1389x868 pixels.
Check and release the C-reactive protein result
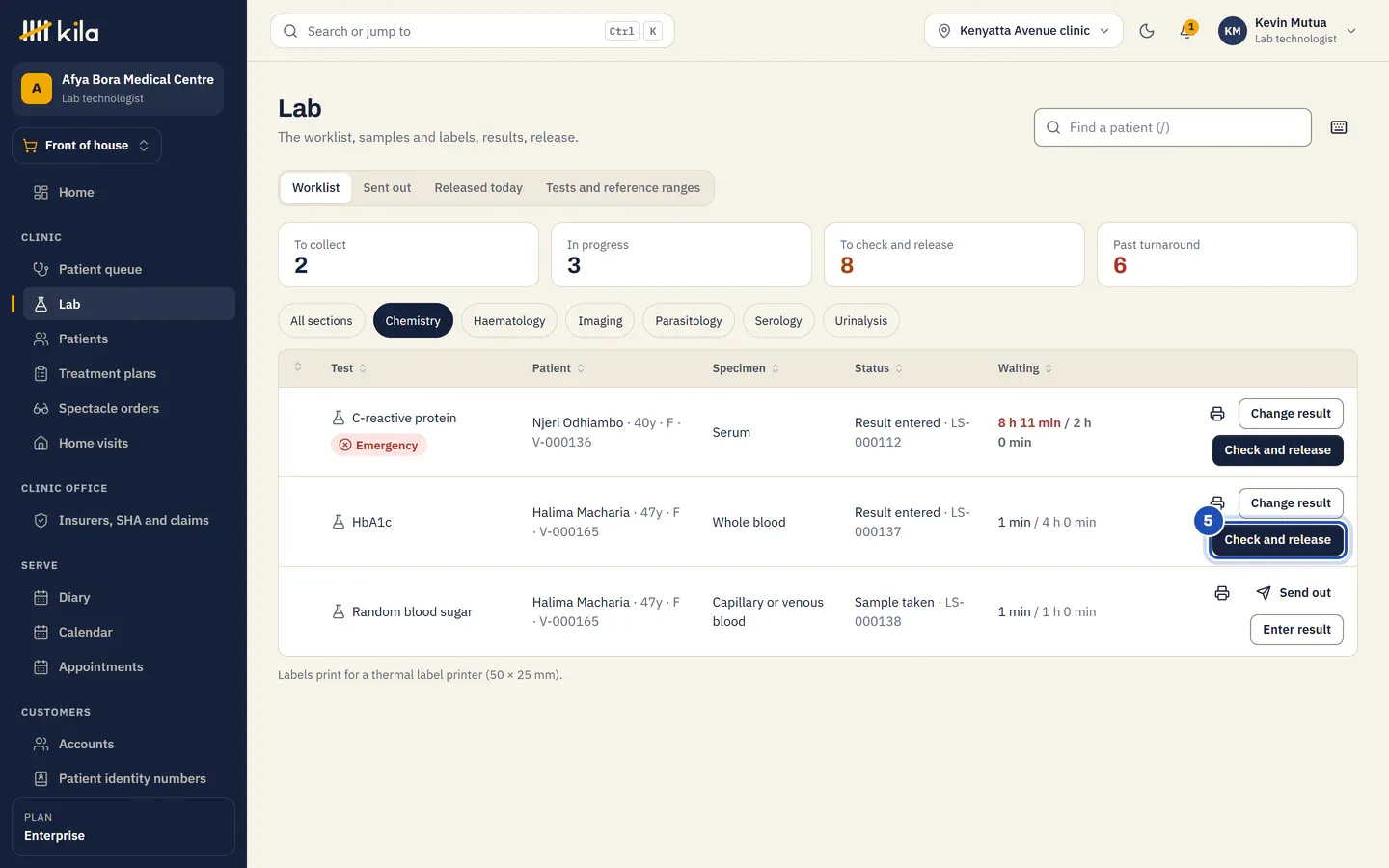click(x=1277, y=450)
